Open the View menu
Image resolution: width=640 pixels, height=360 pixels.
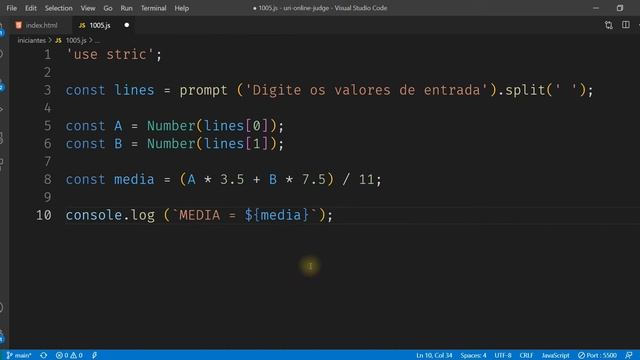[x=88, y=8]
